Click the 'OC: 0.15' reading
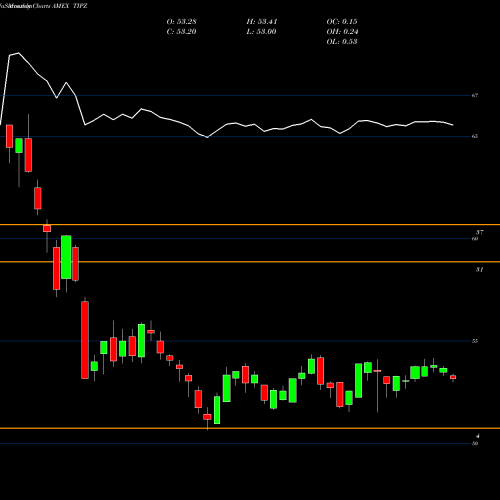This screenshot has height=500, width=500. [342, 22]
